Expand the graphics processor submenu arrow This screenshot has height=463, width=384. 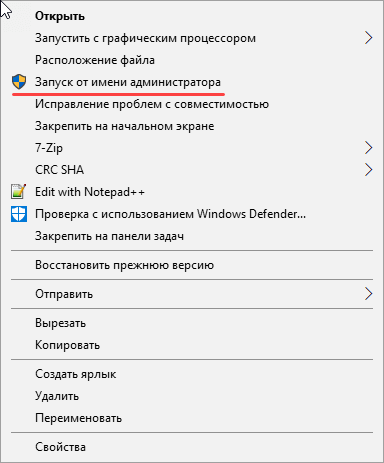pos(368,38)
